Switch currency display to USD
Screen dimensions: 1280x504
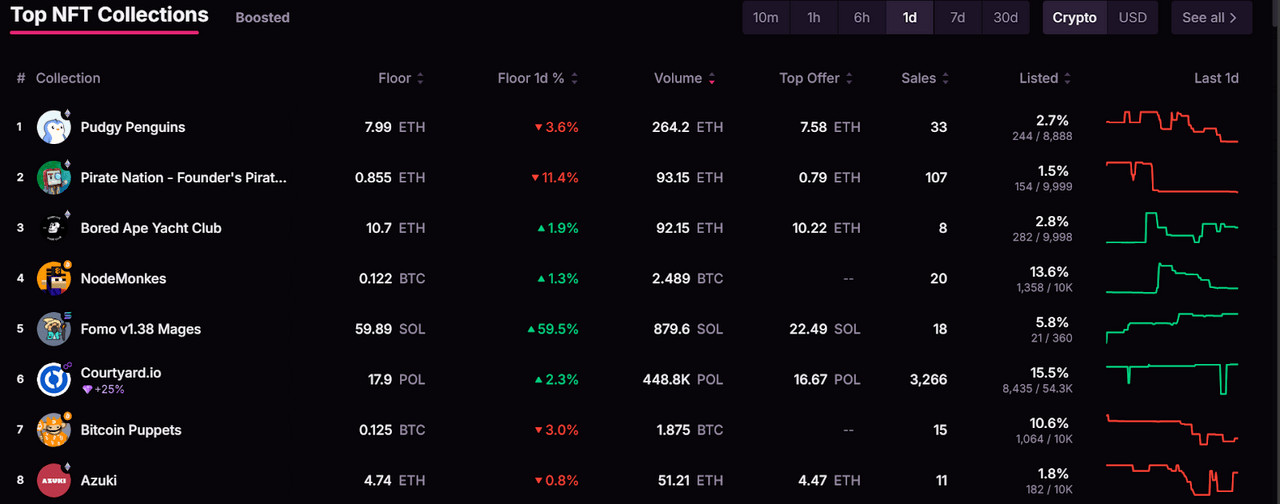tap(1132, 18)
